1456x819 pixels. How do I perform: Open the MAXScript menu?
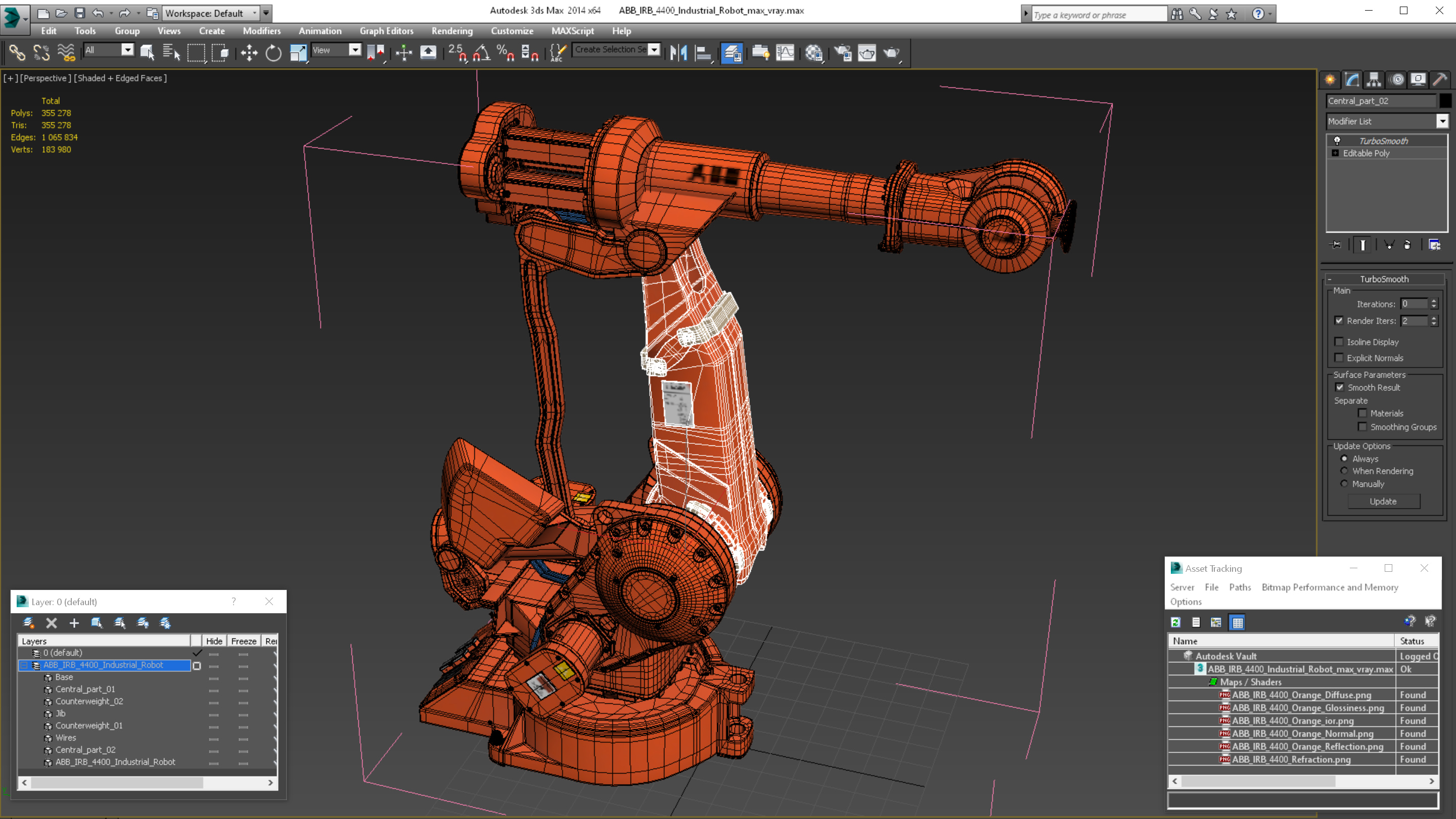573,31
